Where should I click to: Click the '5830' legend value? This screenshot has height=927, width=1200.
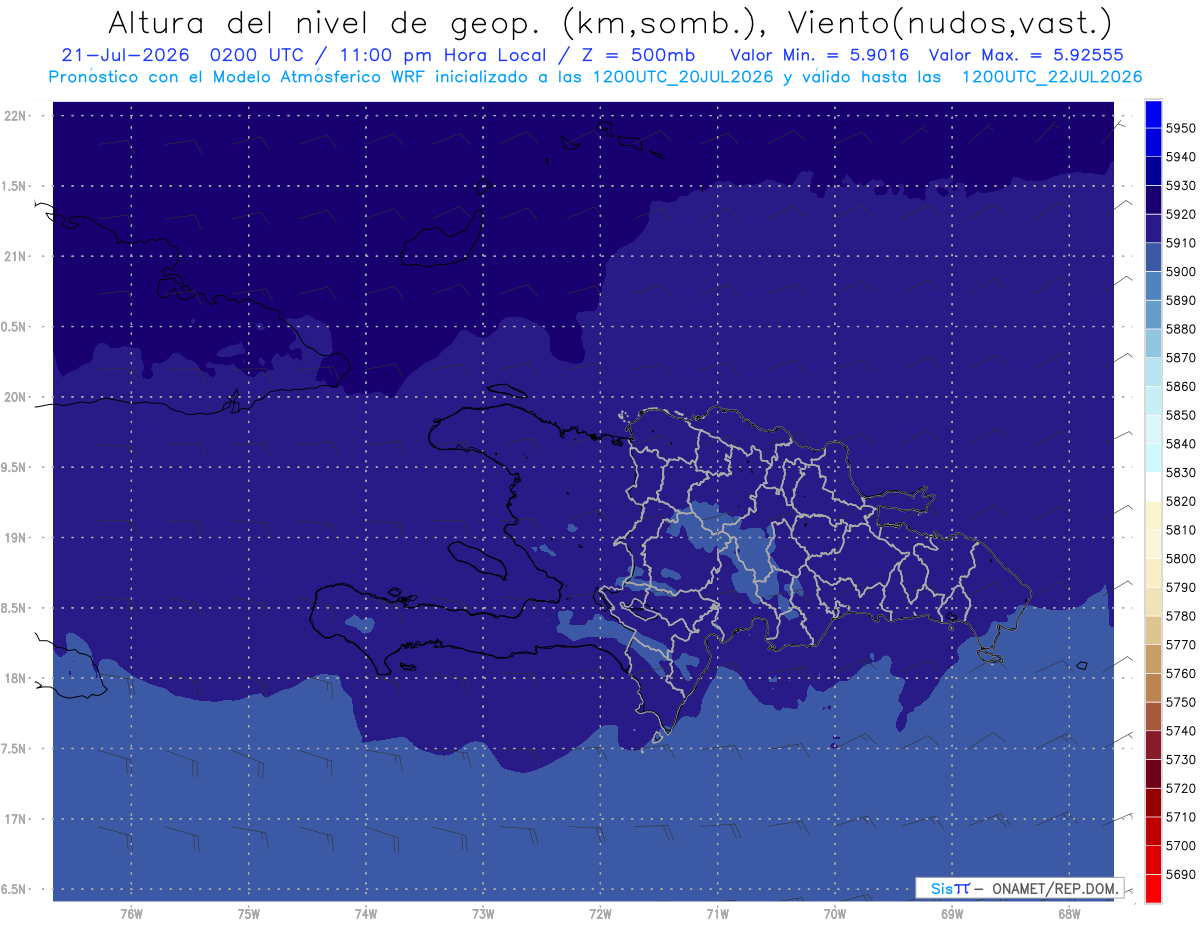click(1181, 472)
